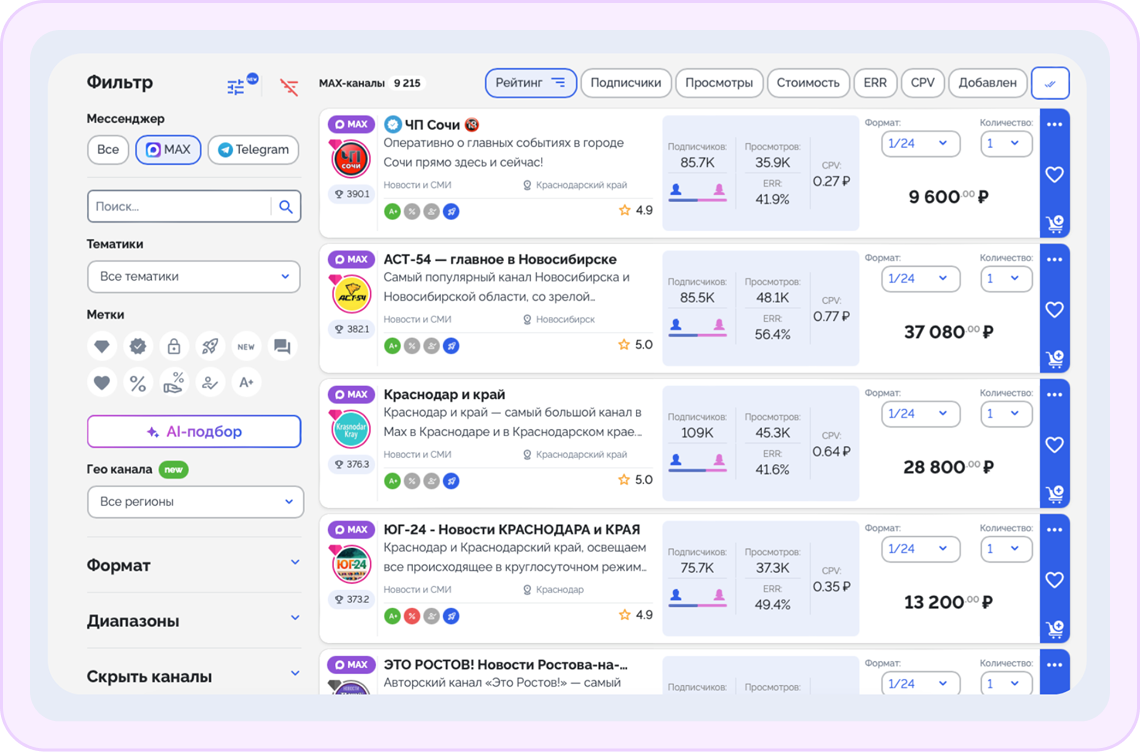This screenshot has width=1140, height=752.
Task: Select the Все messenger option
Action: coord(108,150)
